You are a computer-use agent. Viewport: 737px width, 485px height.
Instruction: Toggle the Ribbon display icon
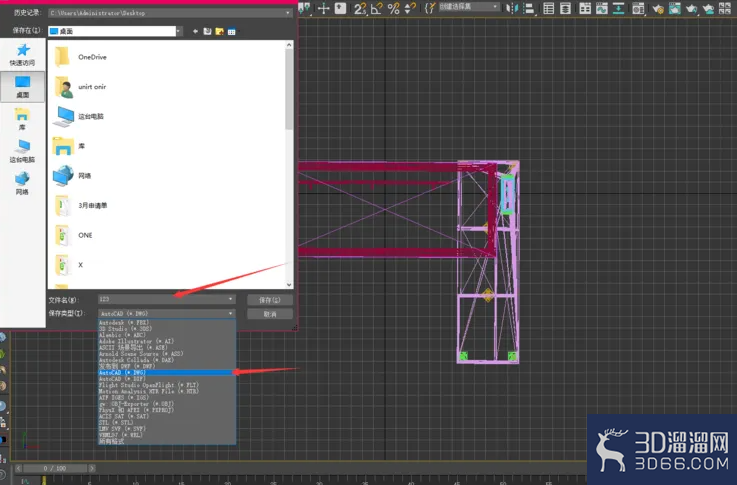pyautogui.click(x=585, y=8)
